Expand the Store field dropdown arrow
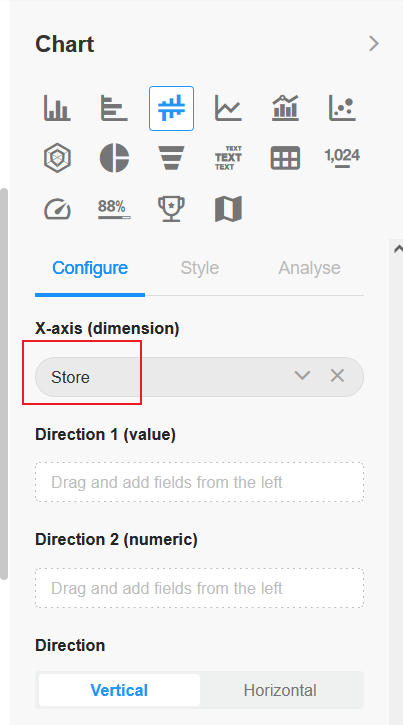 302,376
